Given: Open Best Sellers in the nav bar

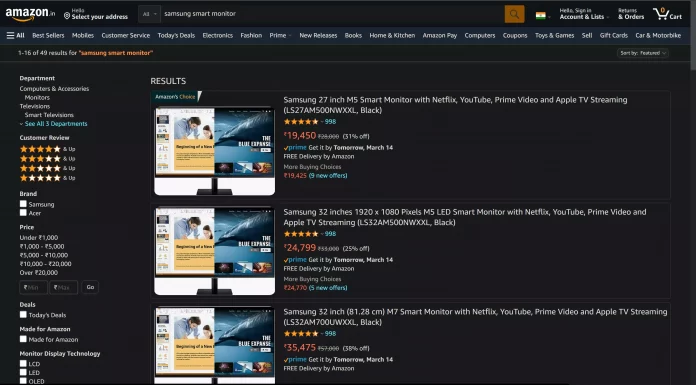Looking at the screenshot, I should pyautogui.click(x=48, y=36).
